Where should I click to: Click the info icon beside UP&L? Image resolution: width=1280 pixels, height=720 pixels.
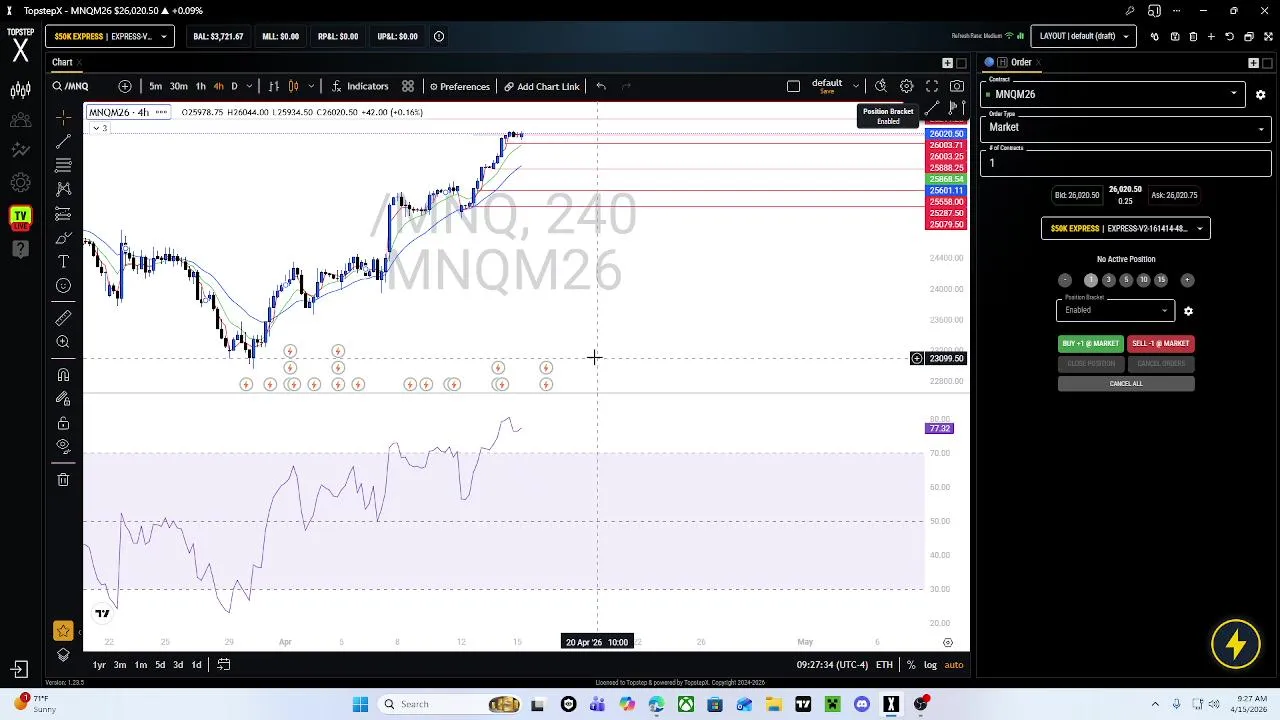click(438, 36)
